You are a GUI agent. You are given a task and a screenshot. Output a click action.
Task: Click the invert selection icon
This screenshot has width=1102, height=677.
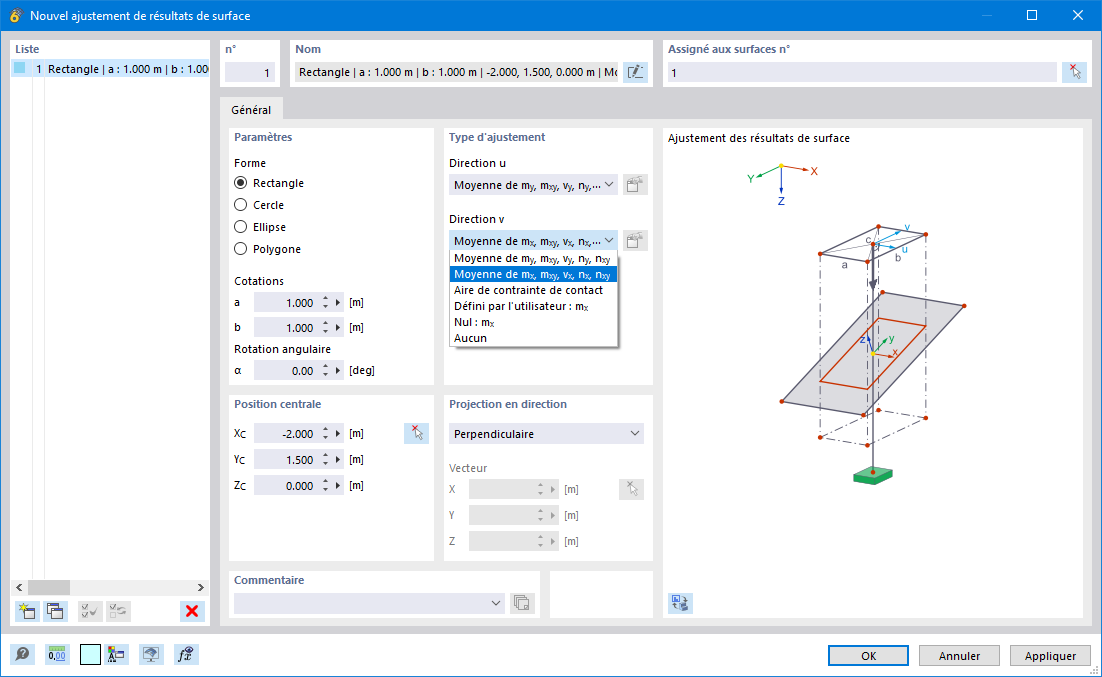point(118,611)
